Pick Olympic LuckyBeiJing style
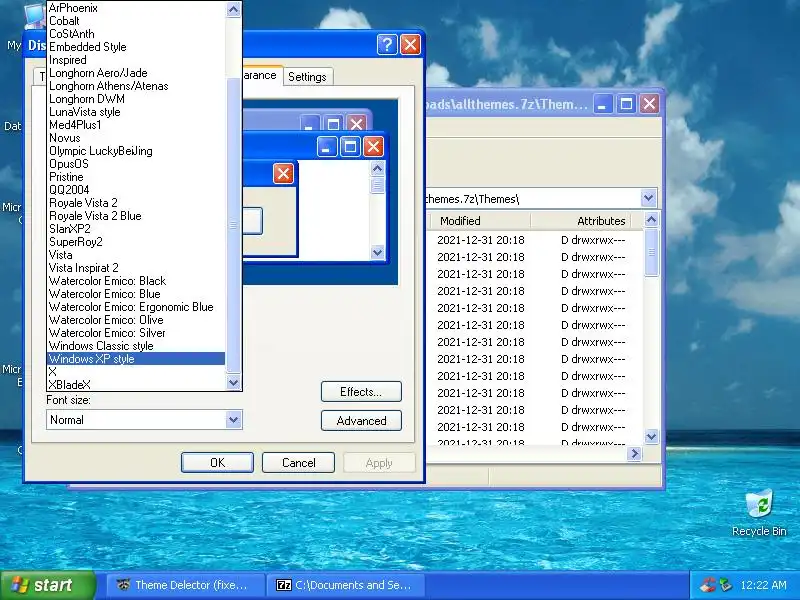This screenshot has height=600, width=800. click(136, 151)
